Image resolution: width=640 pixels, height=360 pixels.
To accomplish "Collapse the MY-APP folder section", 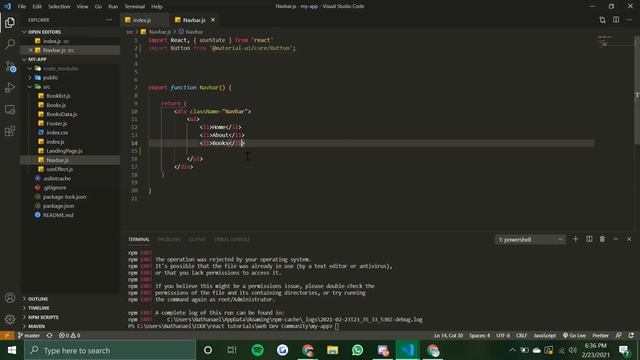I will coord(38,59).
